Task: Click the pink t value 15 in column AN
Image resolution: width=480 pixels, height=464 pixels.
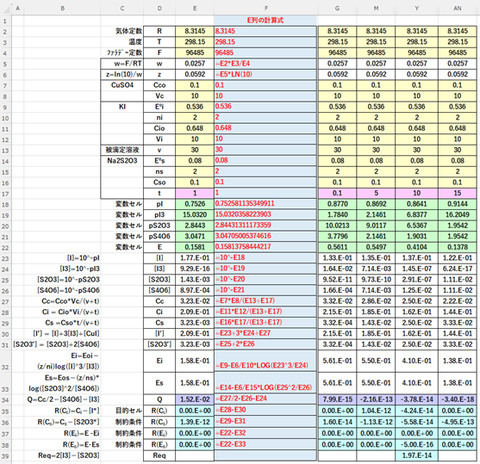Action: pos(457,193)
